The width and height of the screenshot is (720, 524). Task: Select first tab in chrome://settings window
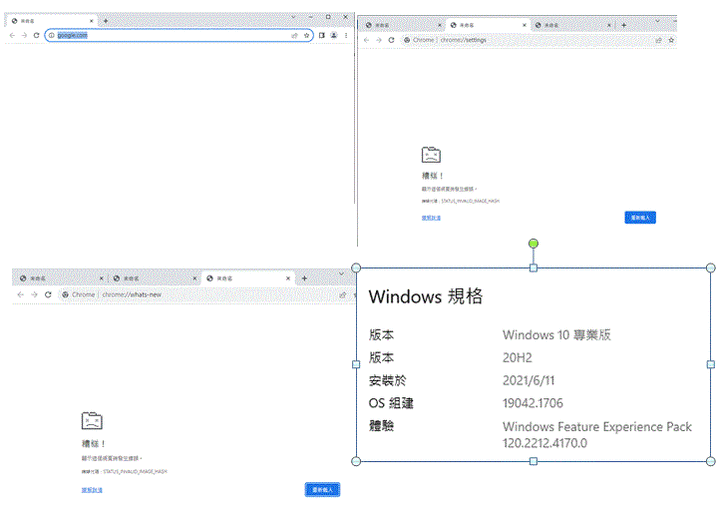point(402,25)
